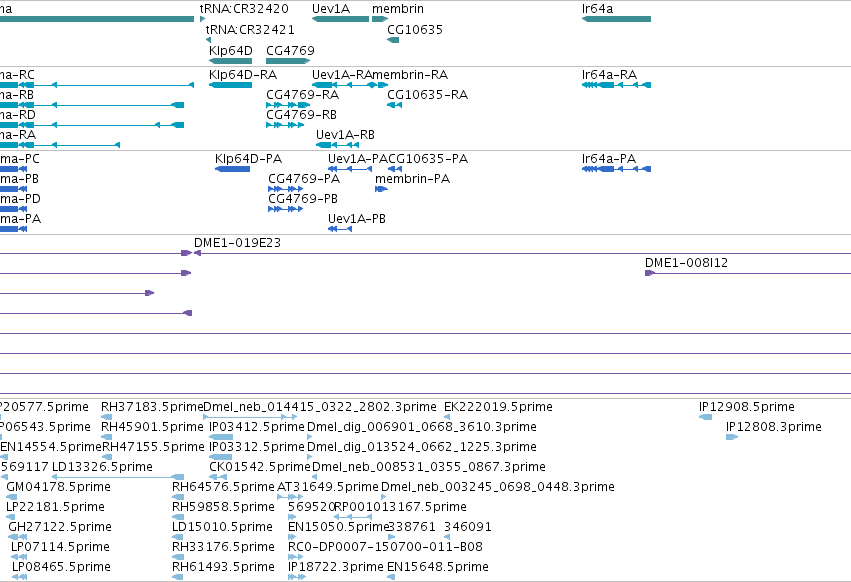Click the IP18722.3prime label

click(x=336, y=567)
